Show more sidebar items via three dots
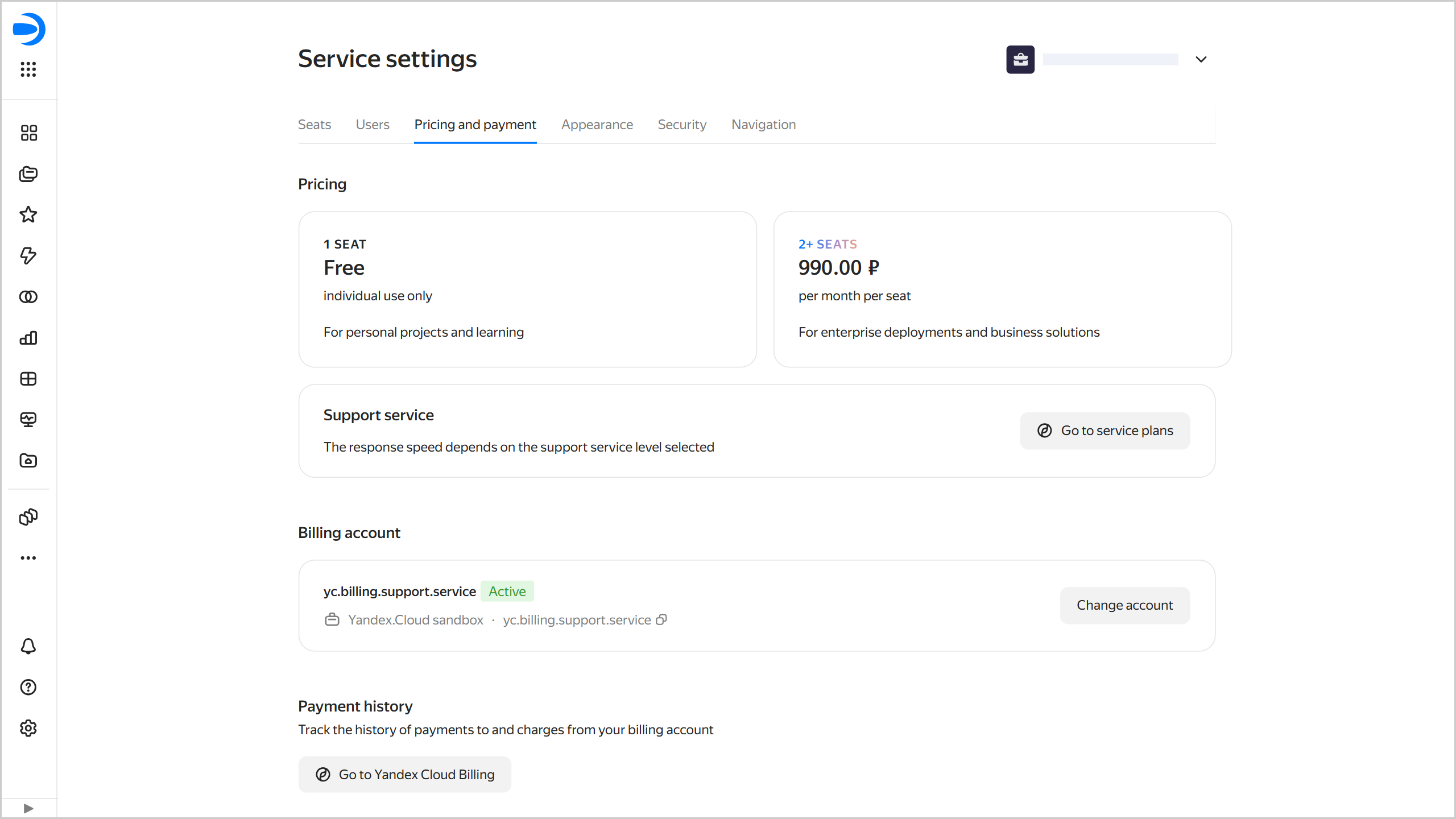Viewport: 1456px width, 819px height. pyautogui.click(x=28, y=558)
